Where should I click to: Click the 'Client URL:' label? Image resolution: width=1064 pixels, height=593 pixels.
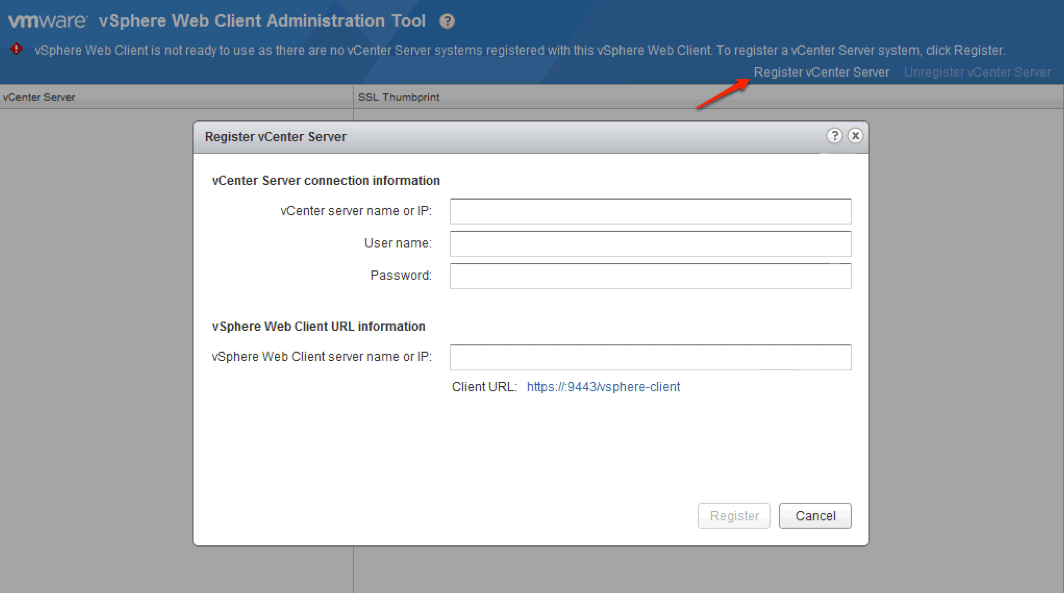click(x=484, y=387)
